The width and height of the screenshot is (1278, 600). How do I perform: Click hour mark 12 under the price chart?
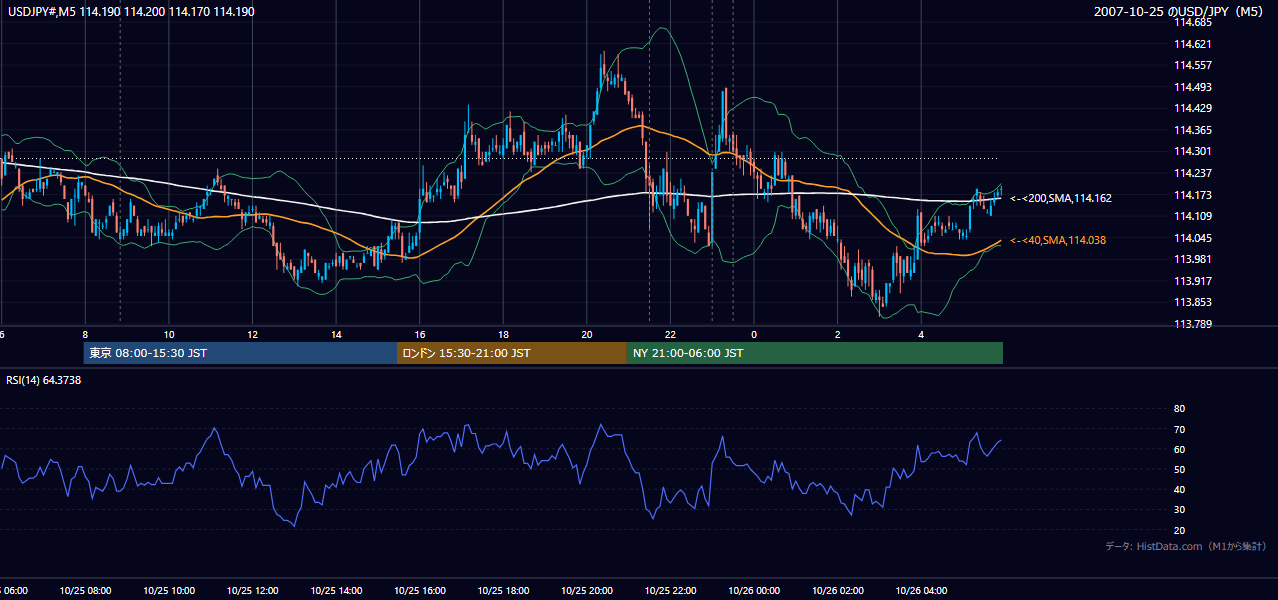click(x=252, y=334)
